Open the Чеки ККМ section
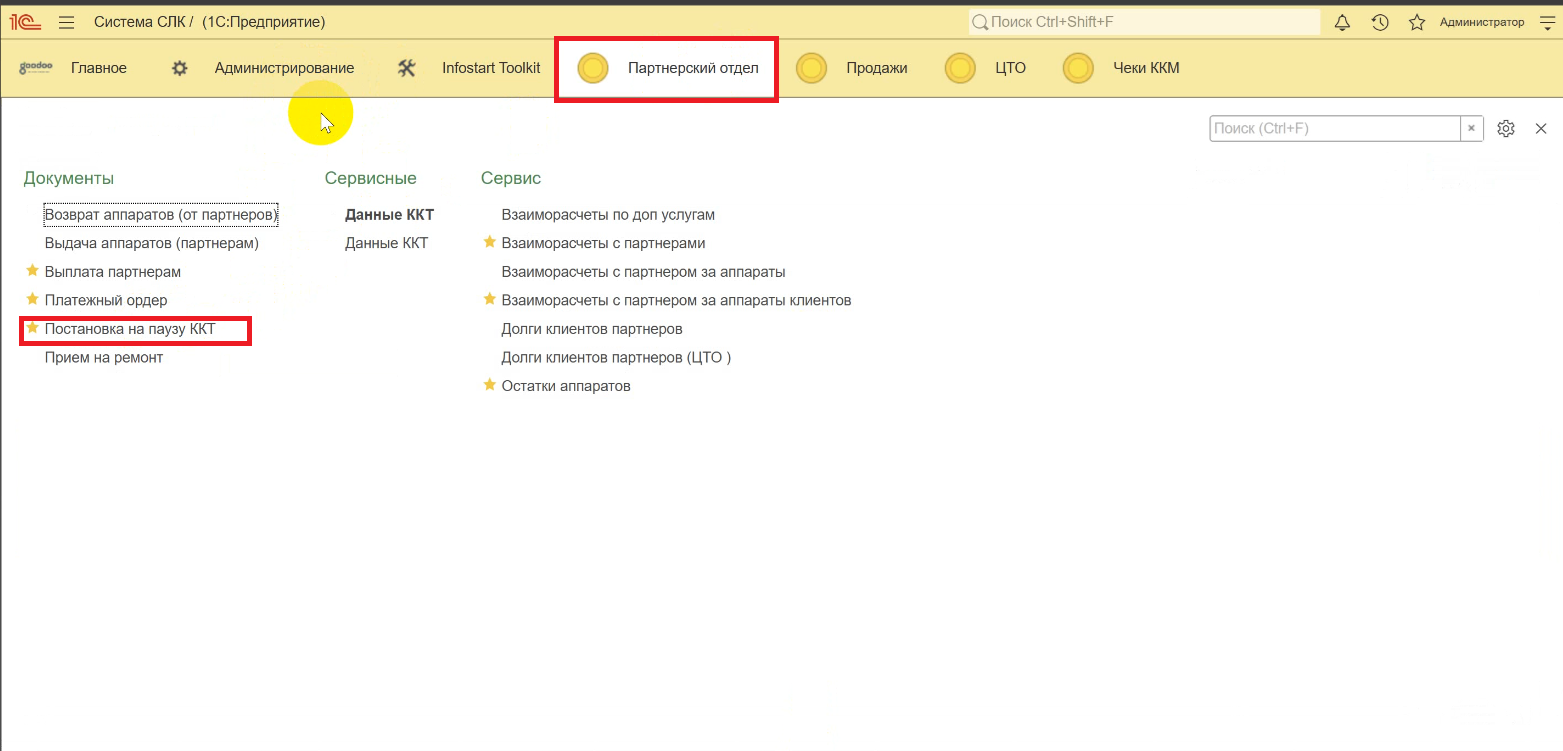The width and height of the screenshot is (1563, 751). pos(1146,68)
